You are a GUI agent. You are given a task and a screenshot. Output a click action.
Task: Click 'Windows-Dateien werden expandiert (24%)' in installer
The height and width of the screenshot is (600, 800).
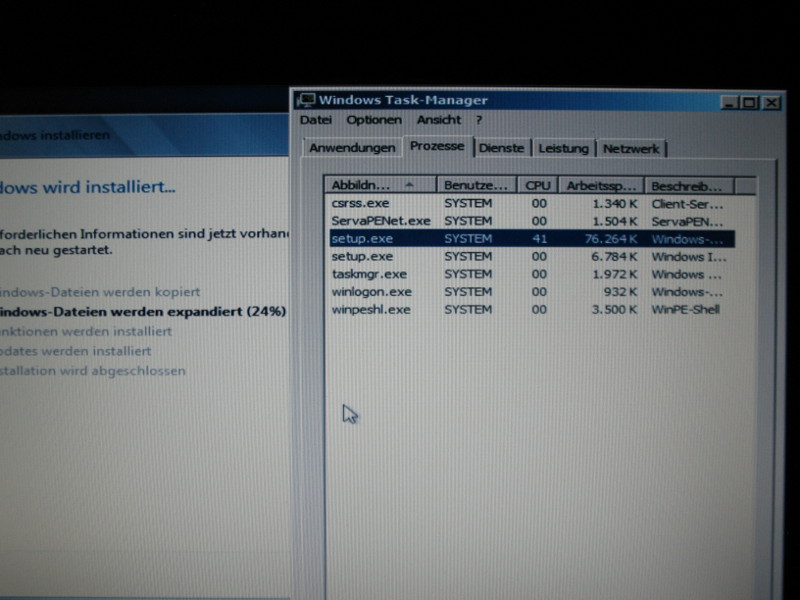tap(143, 311)
